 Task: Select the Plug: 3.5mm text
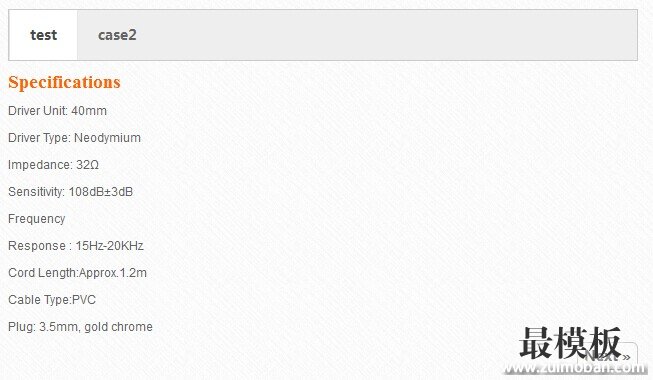(x=43, y=327)
